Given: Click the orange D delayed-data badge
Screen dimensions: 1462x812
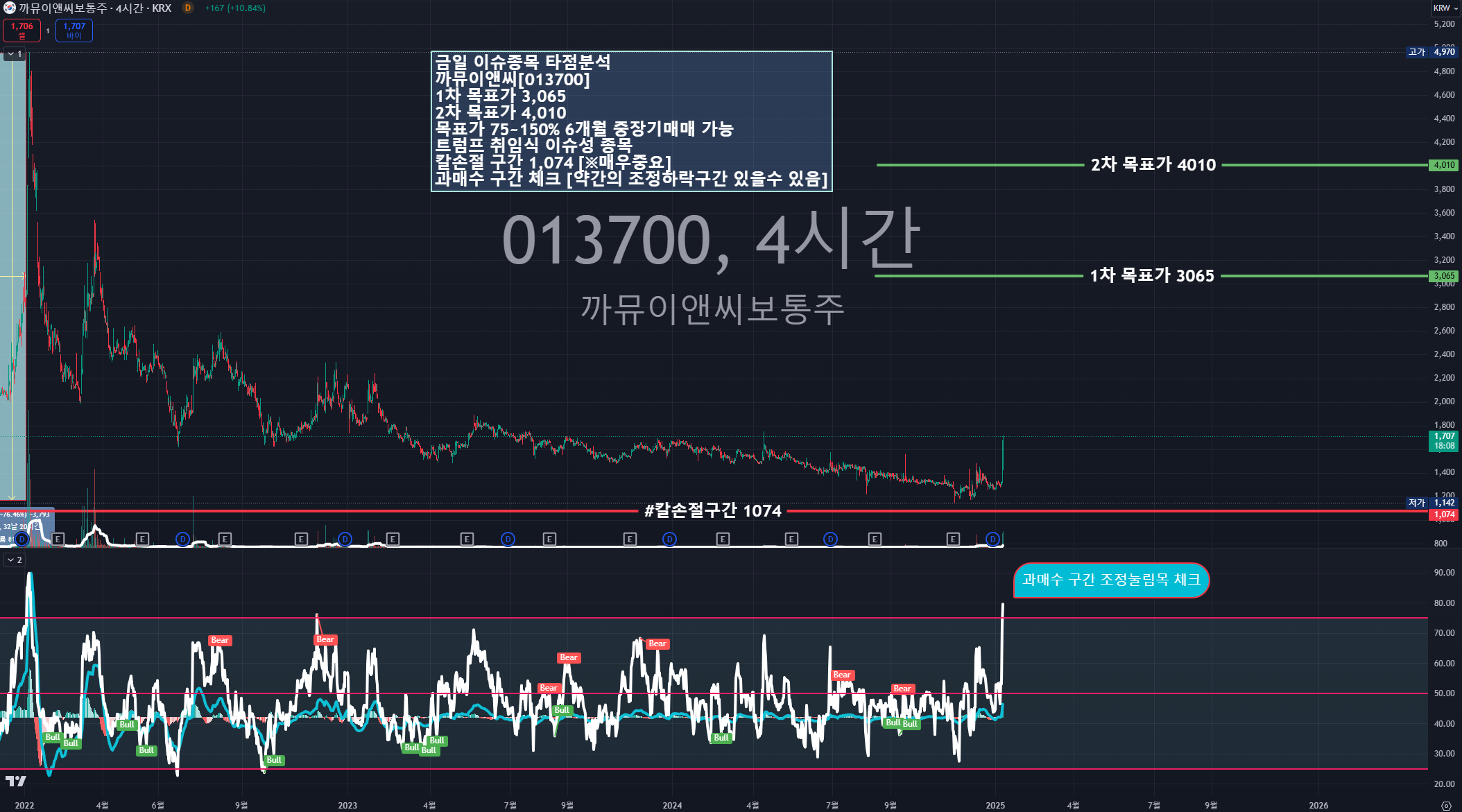Looking at the screenshot, I should coord(188,8).
